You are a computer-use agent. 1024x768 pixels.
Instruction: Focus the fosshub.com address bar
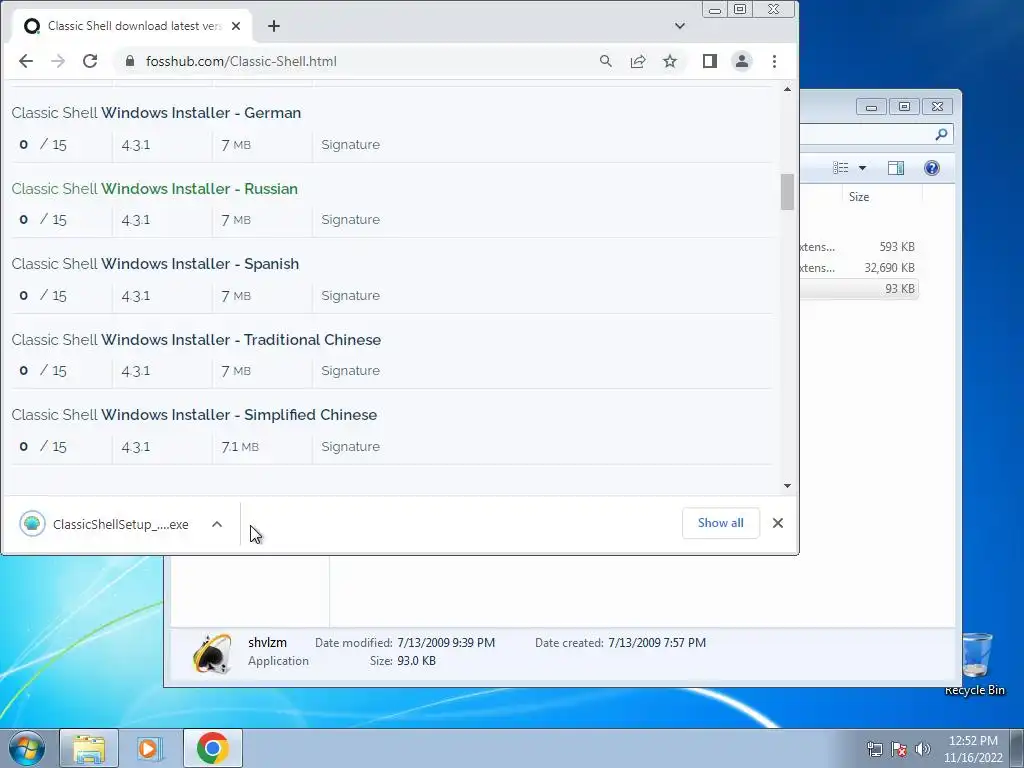click(x=356, y=61)
